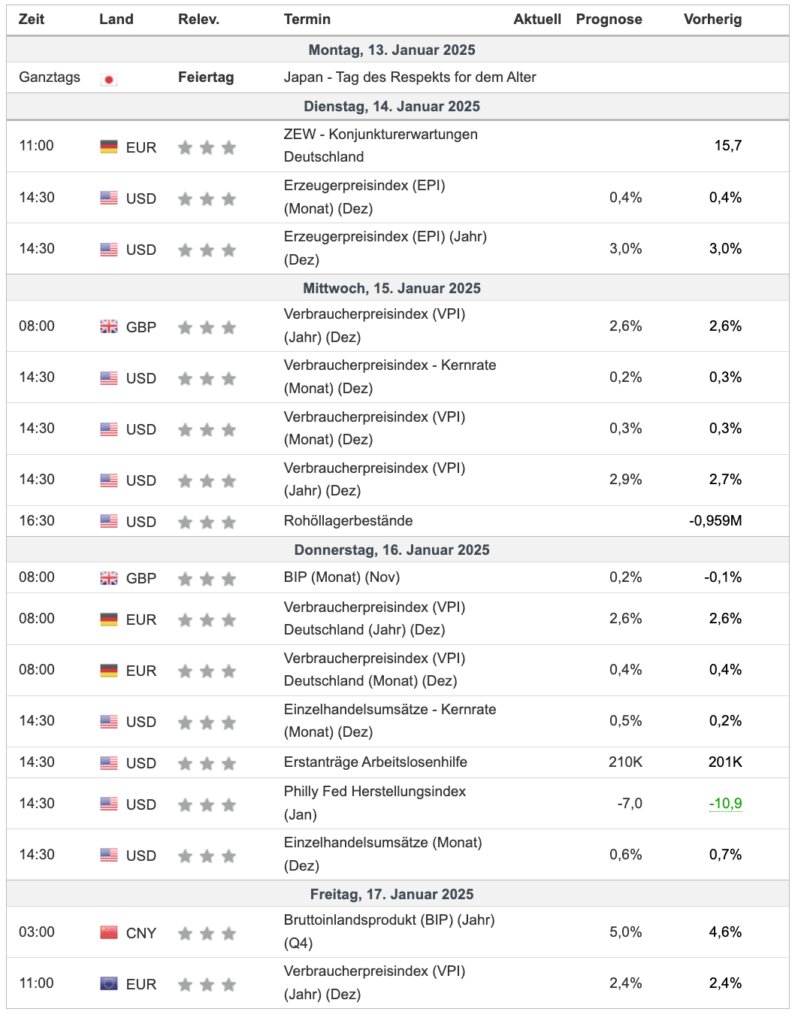Click the Donnerstag, 16. Januar 2025 date header
Screen dimensions: 801x1024
pyautogui.click(x=392, y=550)
